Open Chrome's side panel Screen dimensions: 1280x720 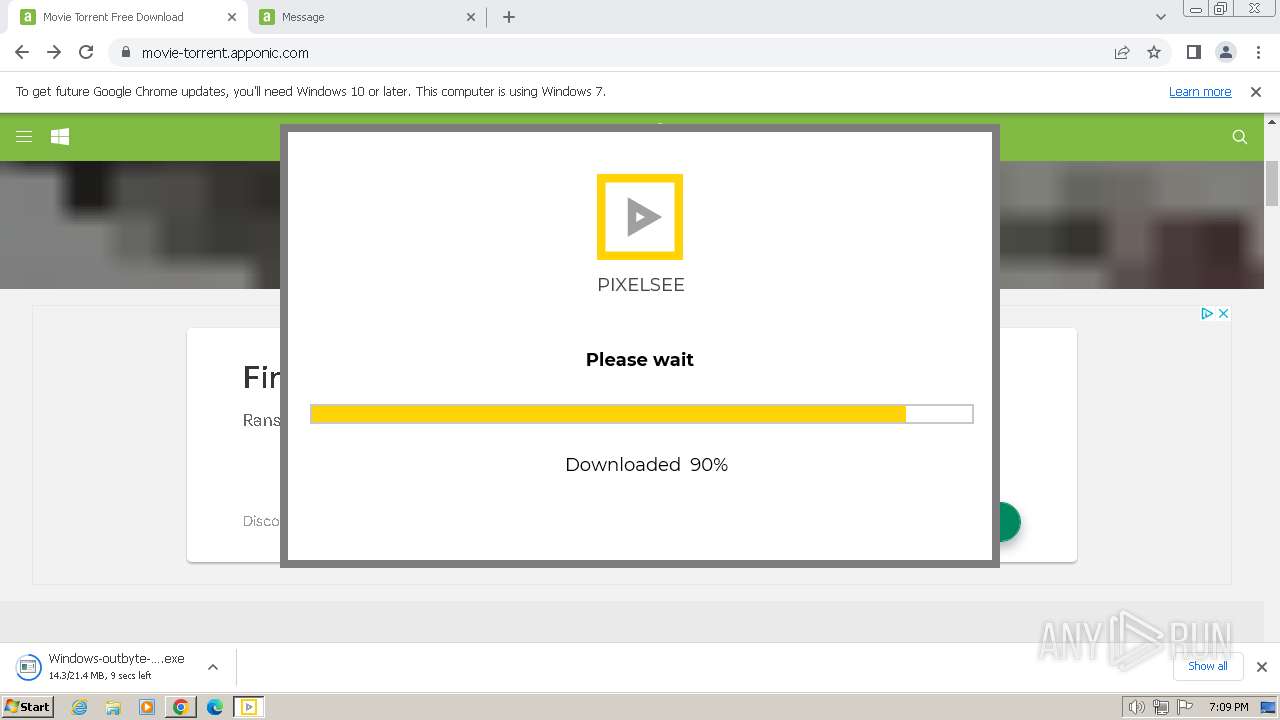pos(1193,53)
